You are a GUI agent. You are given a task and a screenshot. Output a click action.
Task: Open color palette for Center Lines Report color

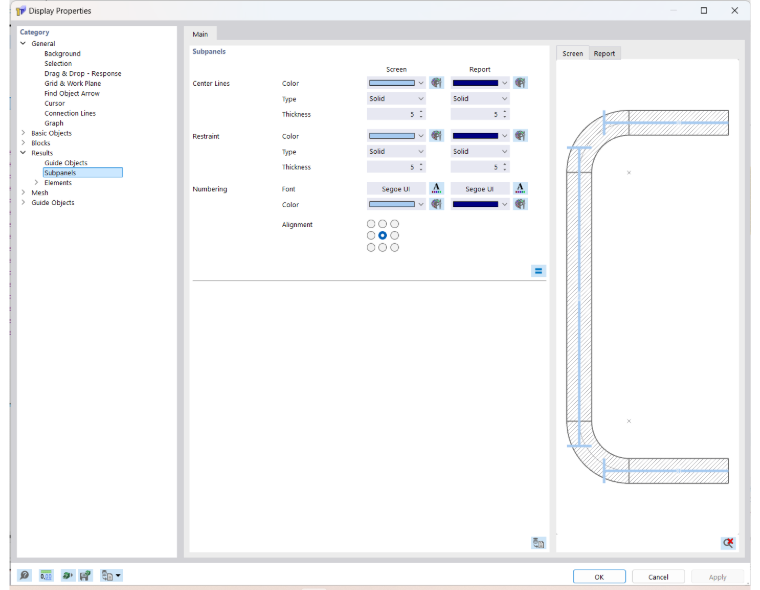pyautogui.click(x=520, y=83)
